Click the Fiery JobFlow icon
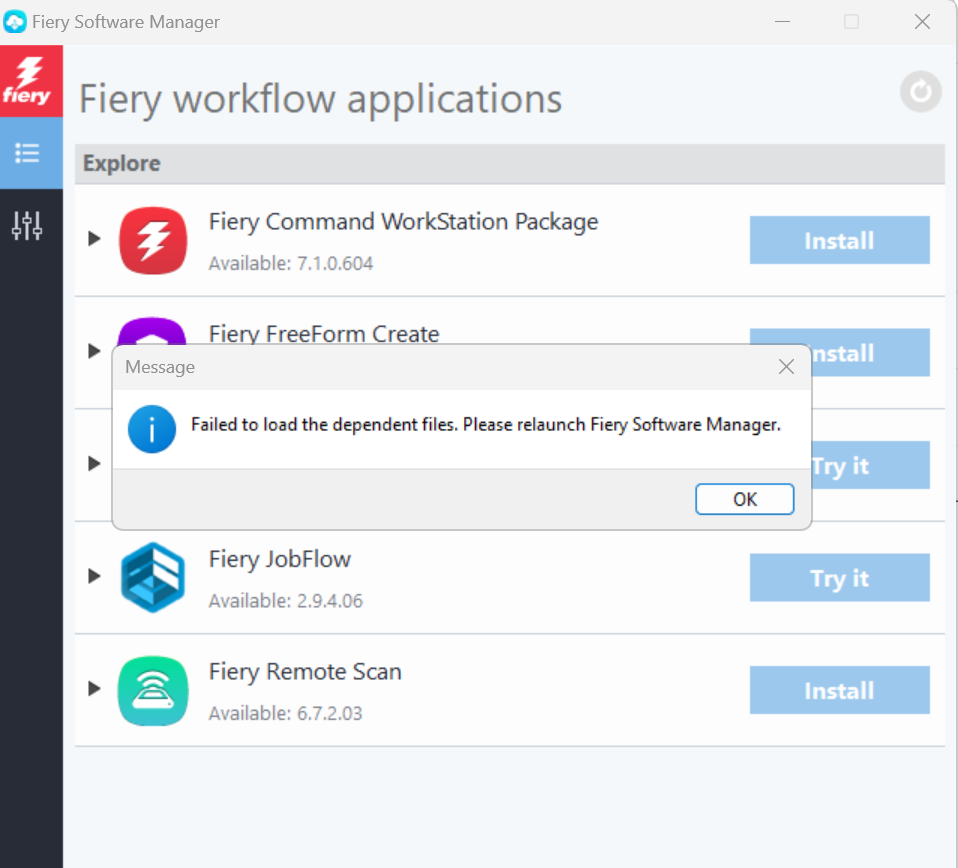Viewport: 958px width, 868px height. point(153,577)
